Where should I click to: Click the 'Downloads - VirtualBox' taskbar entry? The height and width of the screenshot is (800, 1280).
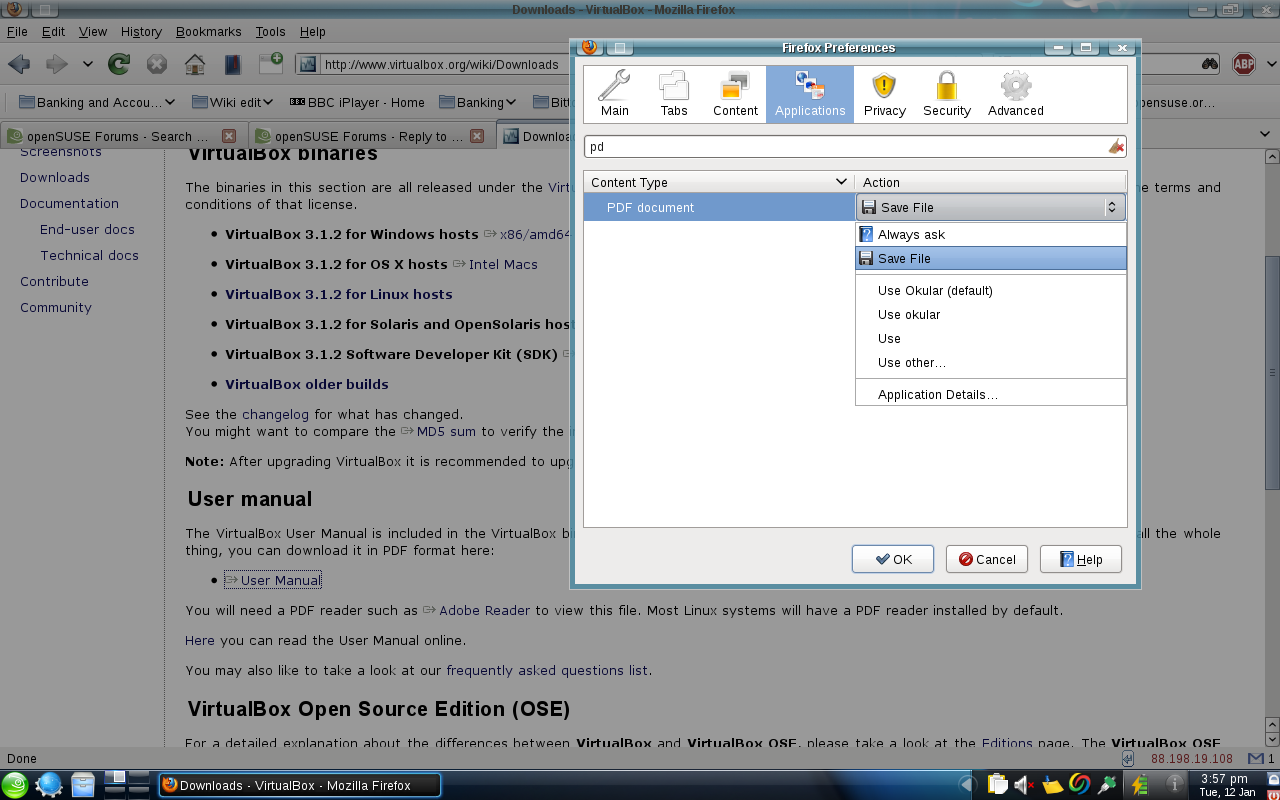coord(300,785)
